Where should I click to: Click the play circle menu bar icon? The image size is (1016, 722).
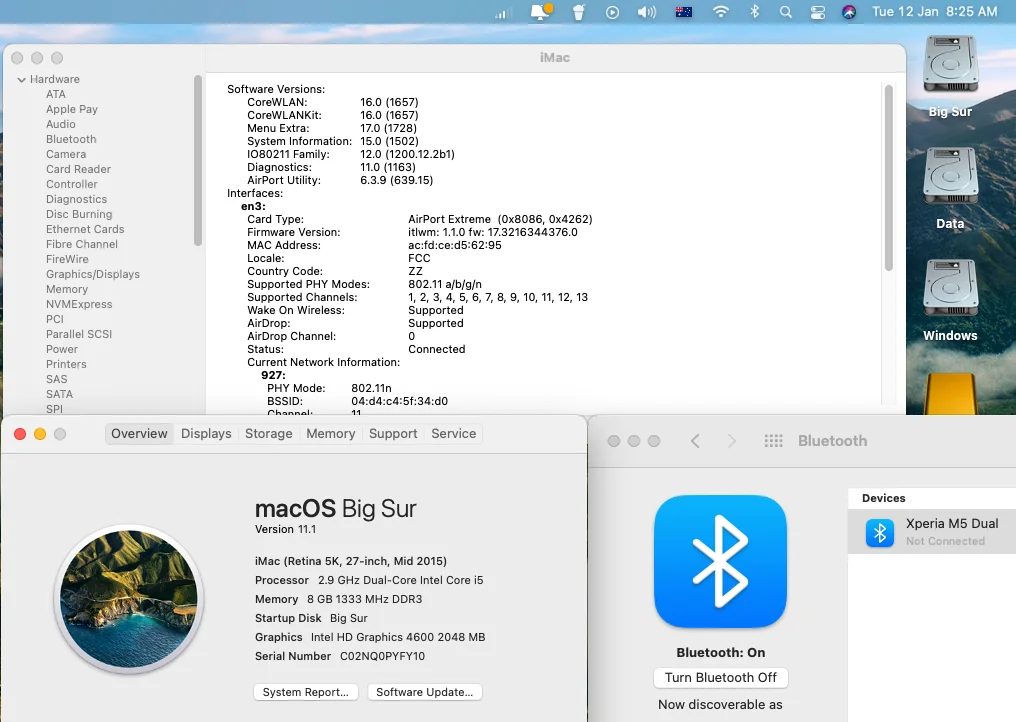coord(612,12)
